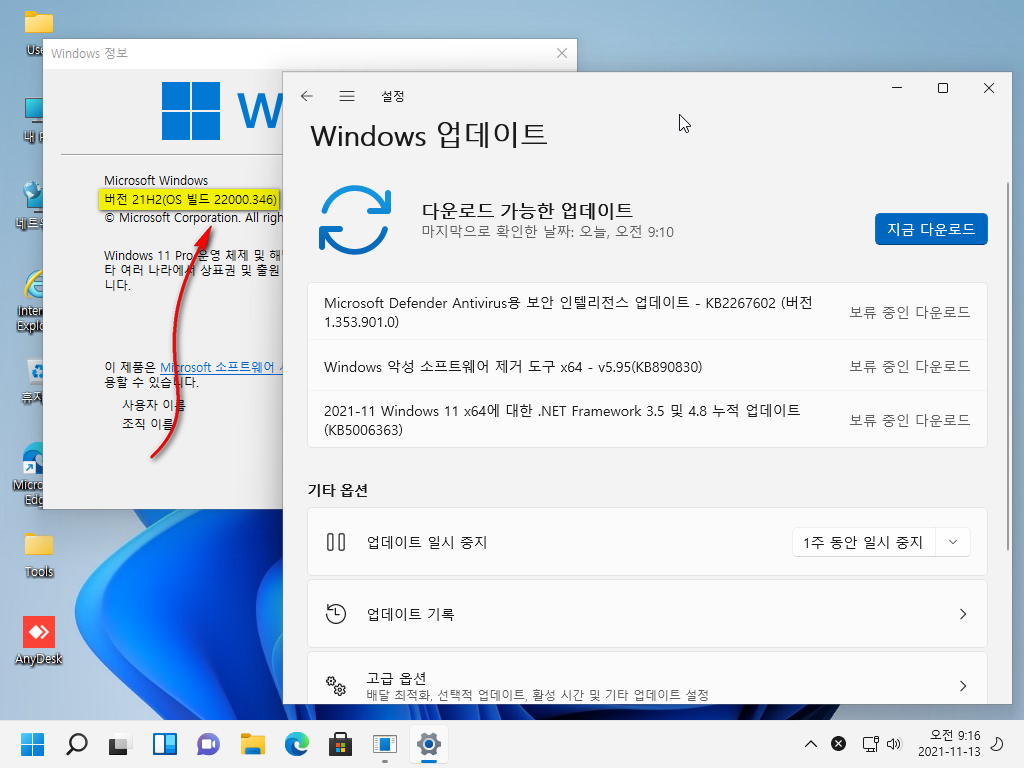Expand the 1주 동안 일시 중지 dropdown arrow
1024x768 pixels.
point(953,542)
